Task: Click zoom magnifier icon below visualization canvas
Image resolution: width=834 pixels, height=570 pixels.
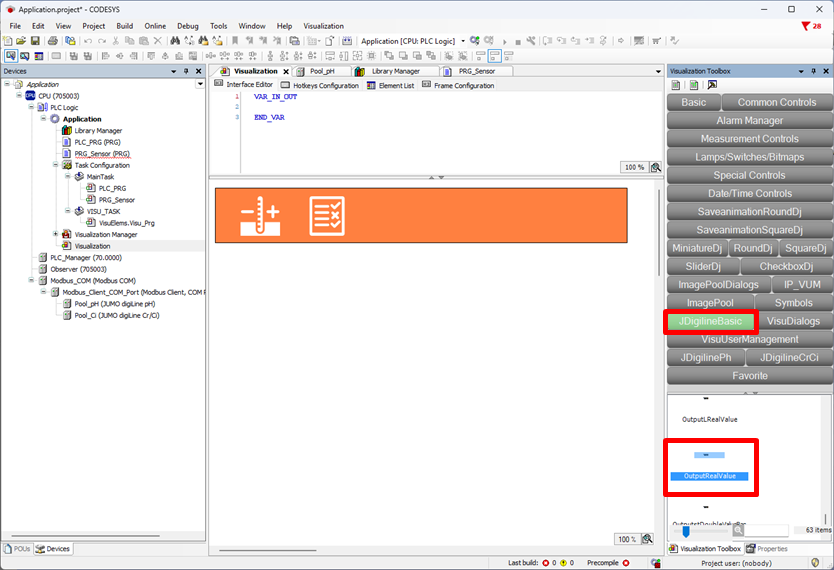Action: click(647, 539)
